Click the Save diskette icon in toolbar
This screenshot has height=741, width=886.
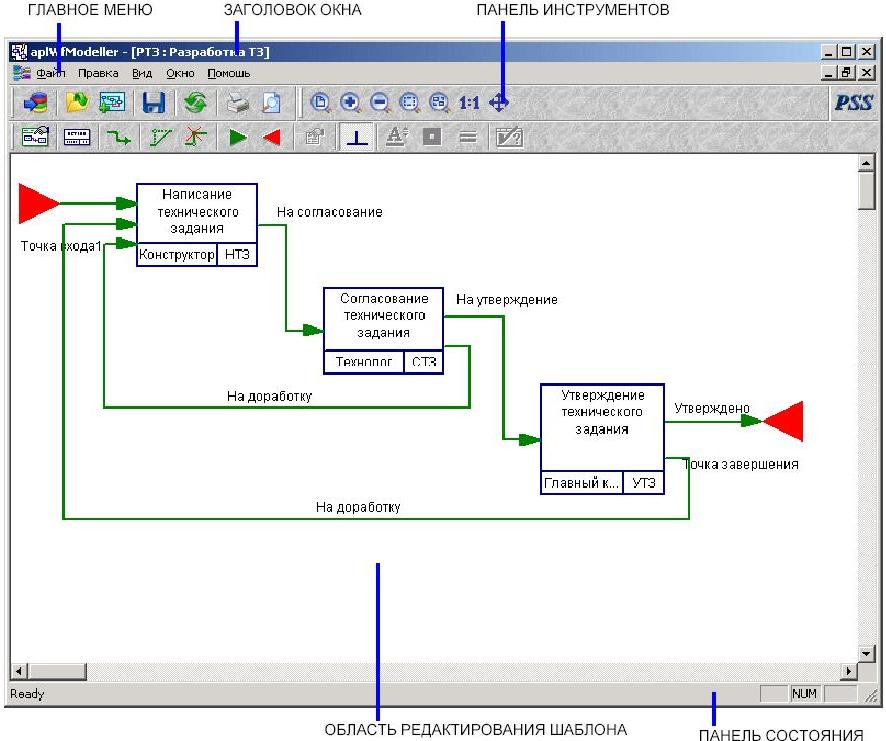[153, 102]
